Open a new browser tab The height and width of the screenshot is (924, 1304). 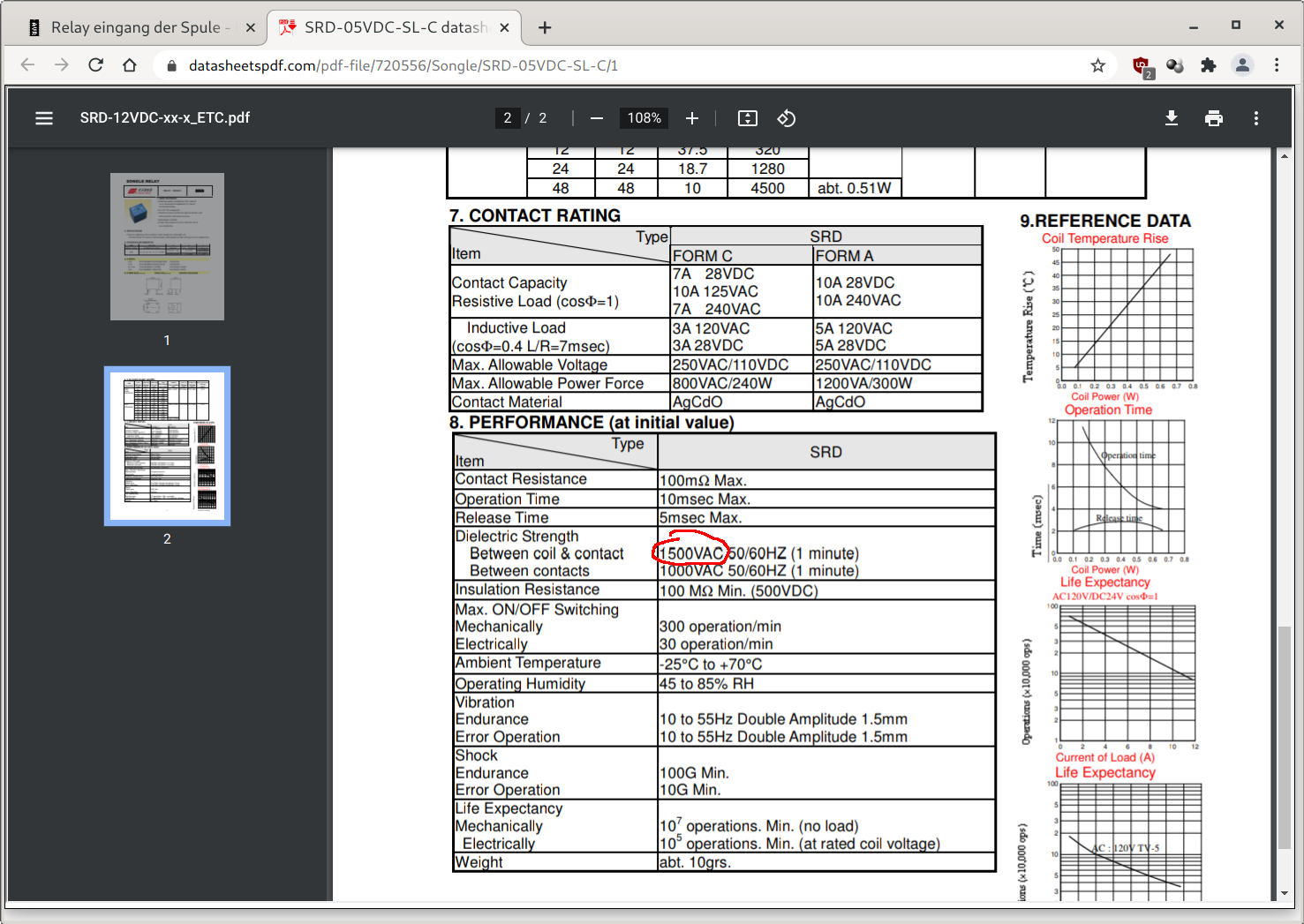[545, 28]
